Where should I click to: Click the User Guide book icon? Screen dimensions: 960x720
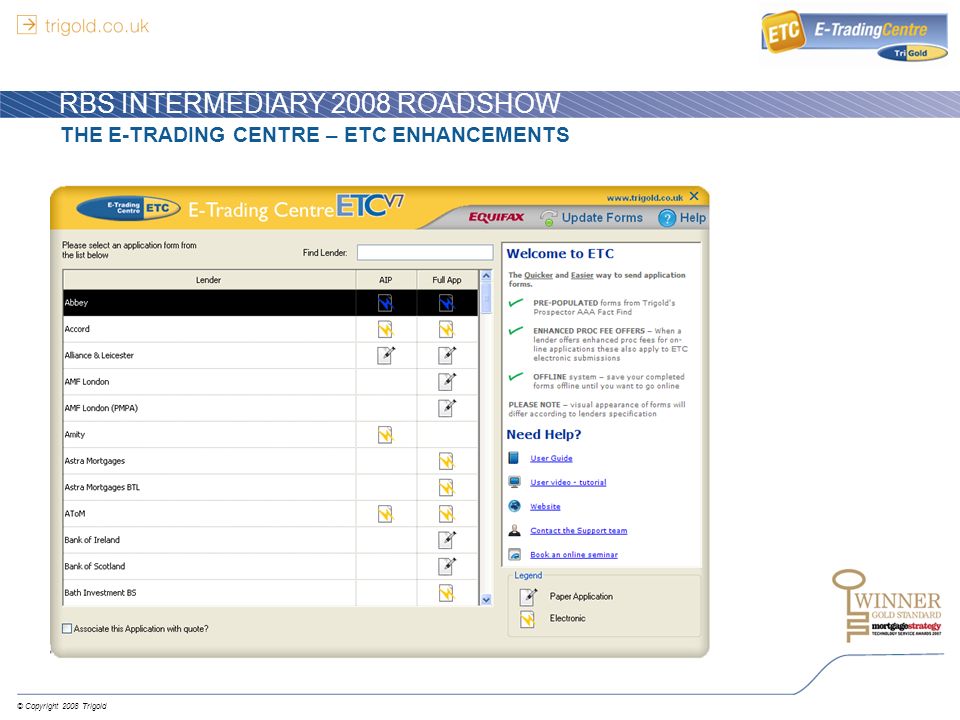pos(514,458)
